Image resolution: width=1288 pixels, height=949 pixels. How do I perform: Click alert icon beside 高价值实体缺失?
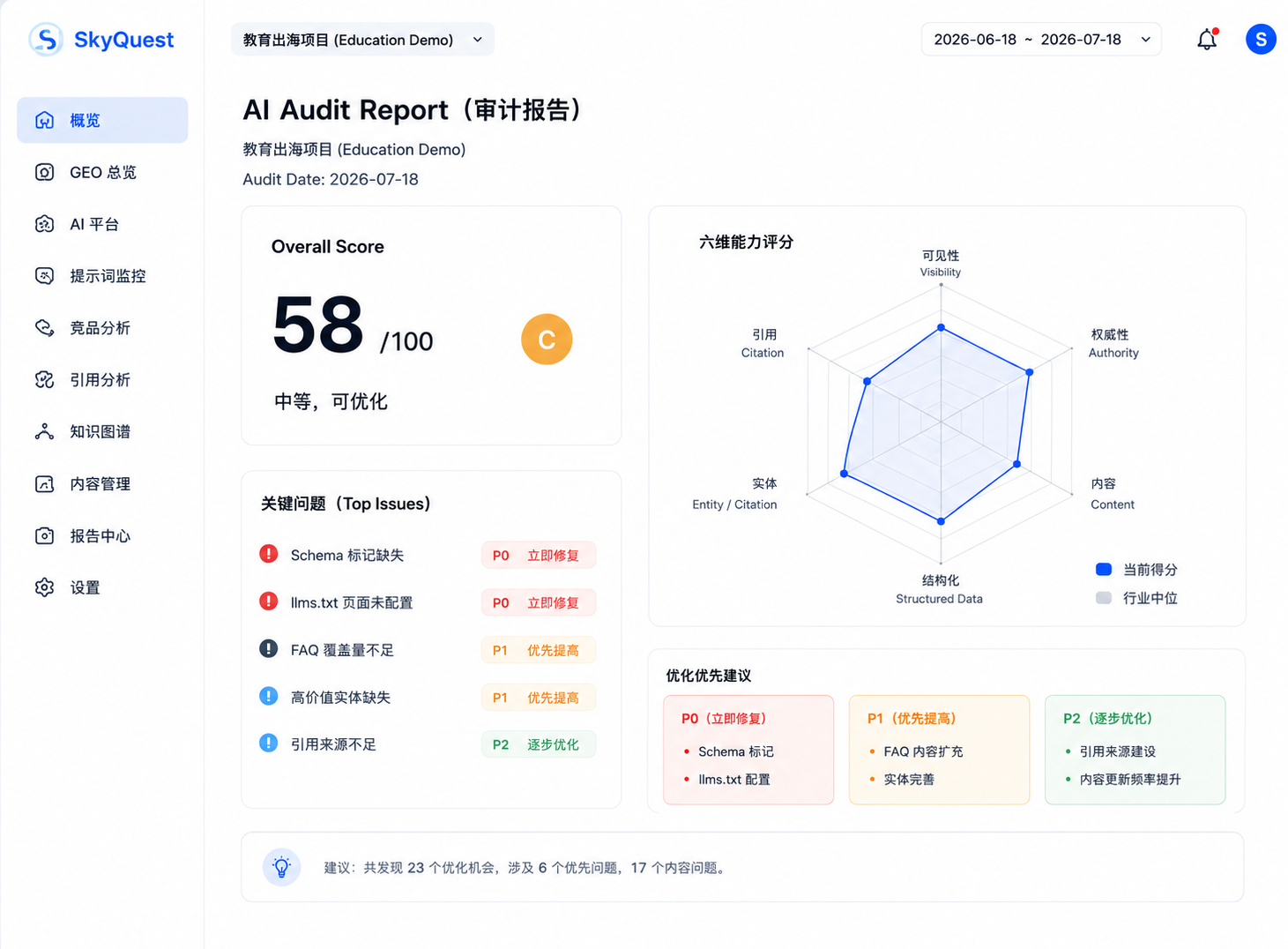[269, 696]
